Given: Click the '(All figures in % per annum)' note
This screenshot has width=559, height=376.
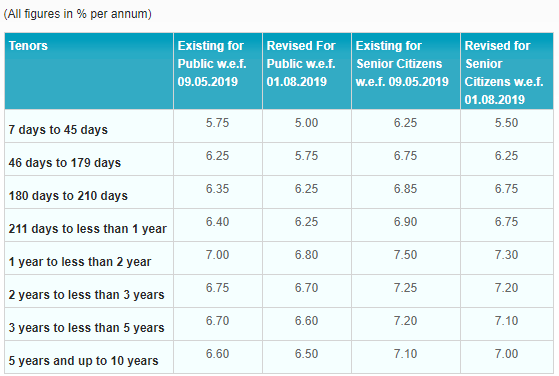Looking at the screenshot, I should coord(77,14).
